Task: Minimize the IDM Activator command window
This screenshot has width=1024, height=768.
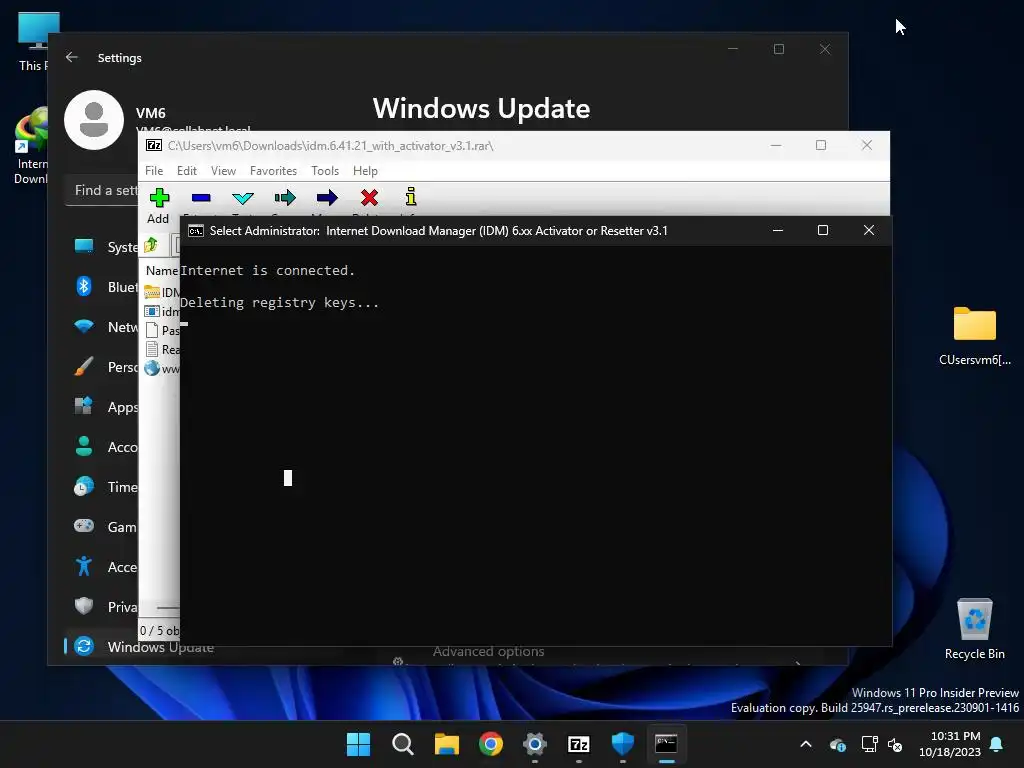Action: [778, 230]
